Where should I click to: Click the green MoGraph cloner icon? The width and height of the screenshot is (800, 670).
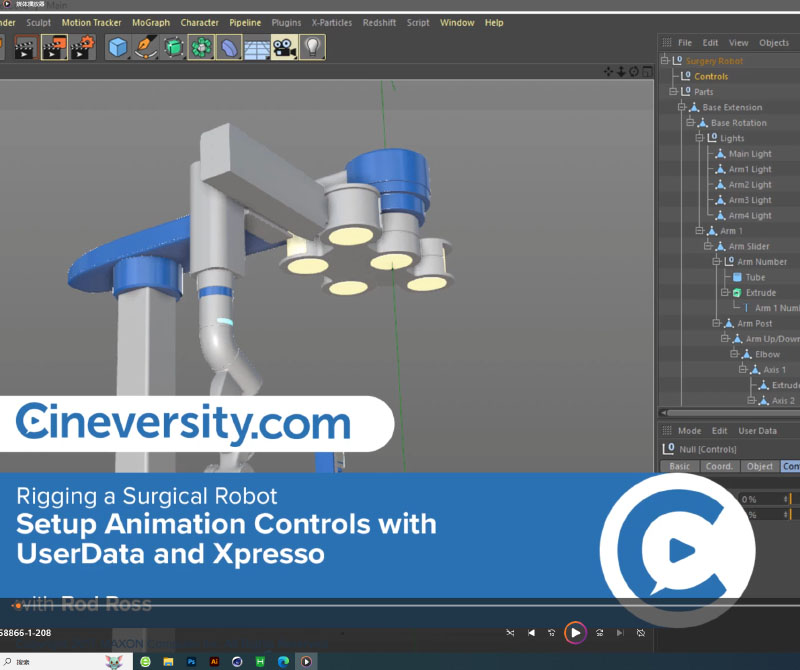tap(202, 47)
